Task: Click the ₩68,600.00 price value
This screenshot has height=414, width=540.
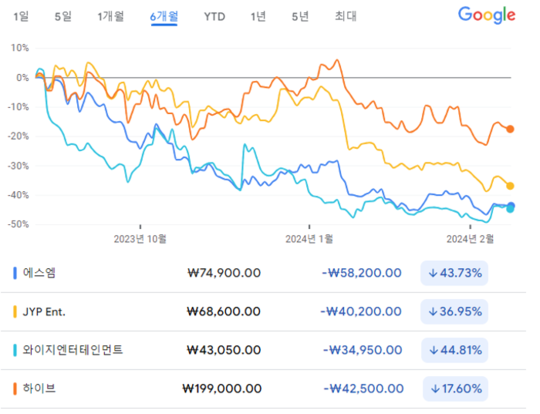Action: pyautogui.click(x=224, y=312)
